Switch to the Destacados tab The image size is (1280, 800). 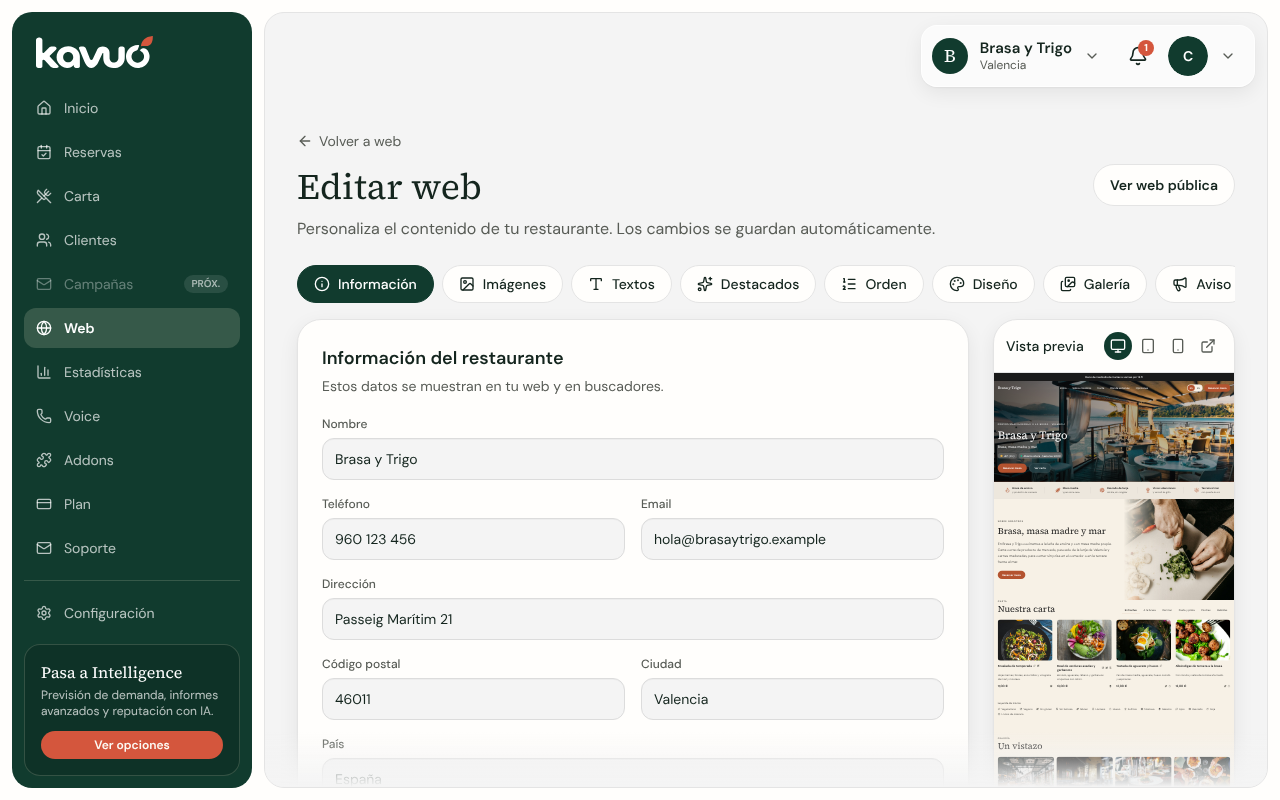748,284
